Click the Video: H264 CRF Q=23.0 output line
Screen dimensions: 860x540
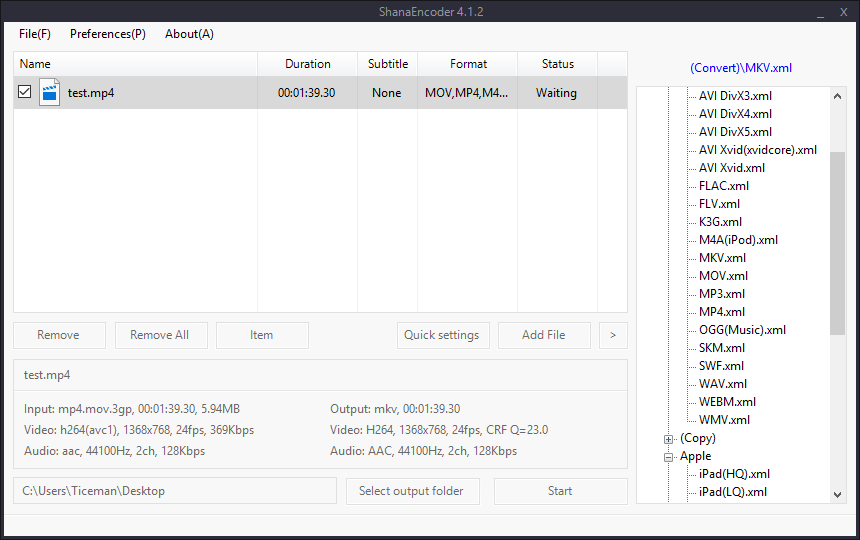point(439,430)
